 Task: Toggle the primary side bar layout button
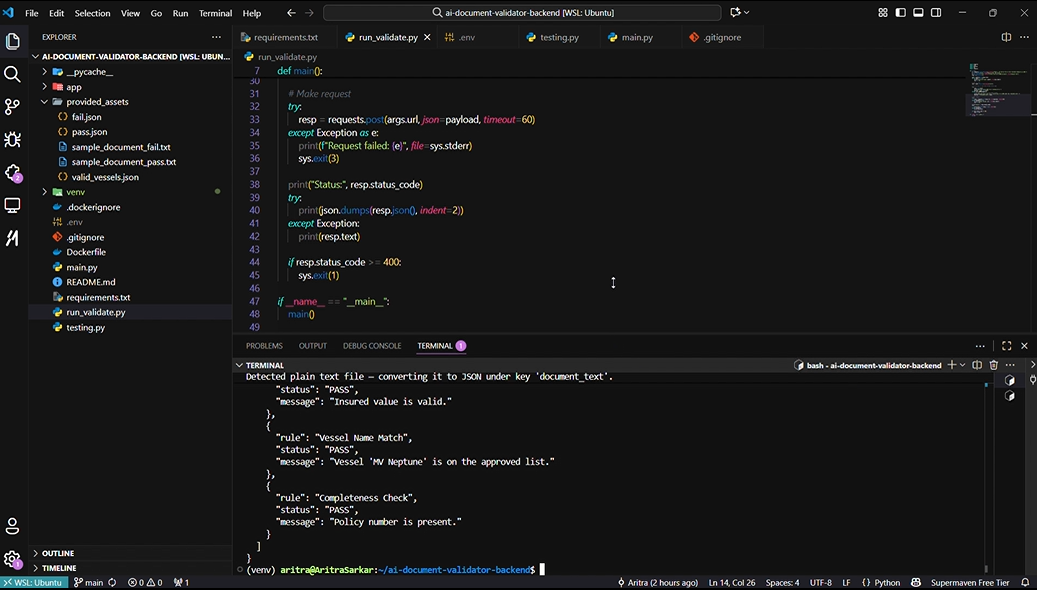coord(900,13)
